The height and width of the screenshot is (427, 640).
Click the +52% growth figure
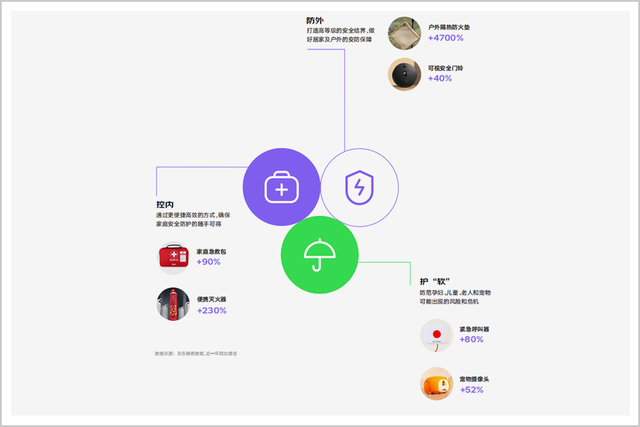pos(471,389)
